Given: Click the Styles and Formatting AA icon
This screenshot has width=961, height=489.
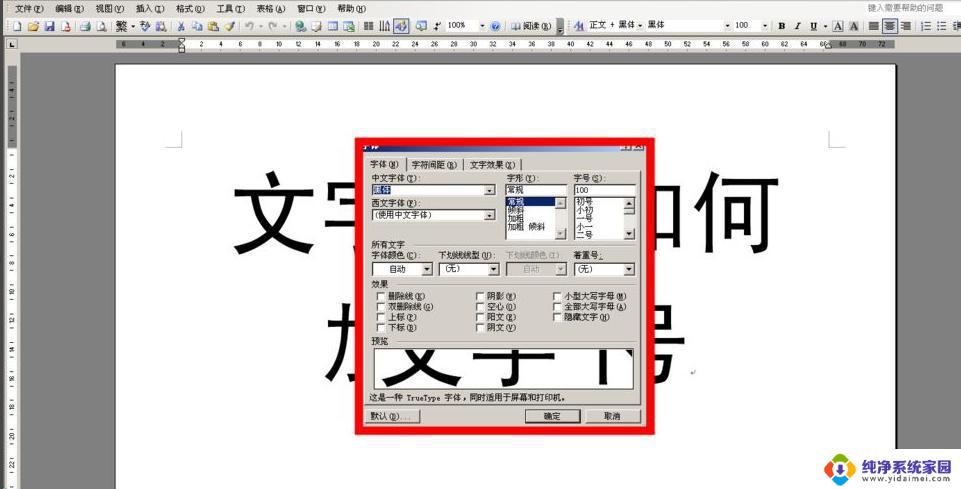Looking at the screenshot, I should (579, 26).
